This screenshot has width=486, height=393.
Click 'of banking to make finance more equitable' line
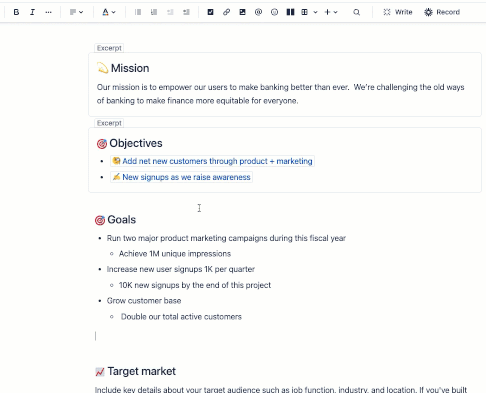pyautogui.click(x=197, y=101)
